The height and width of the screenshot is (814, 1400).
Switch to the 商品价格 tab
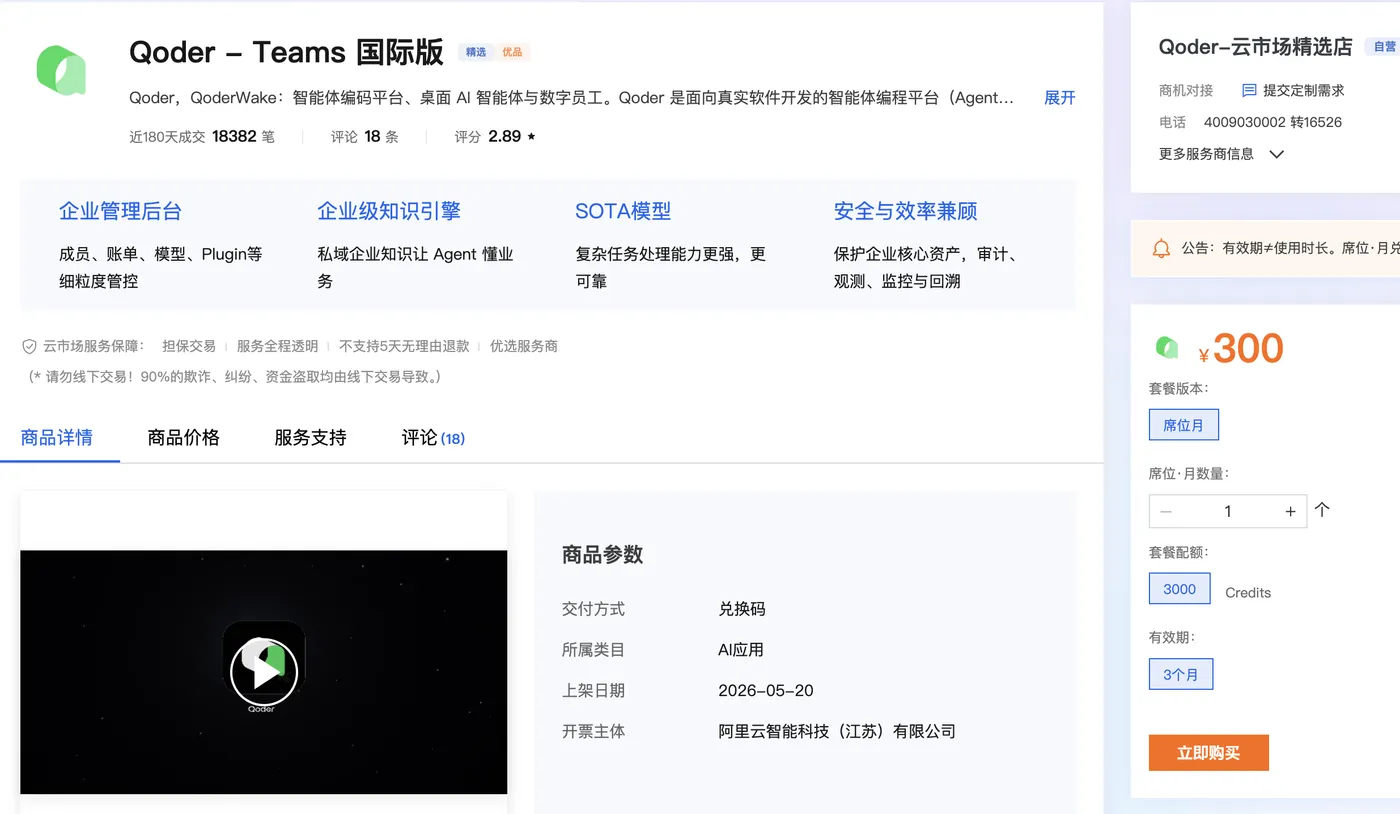[183, 437]
